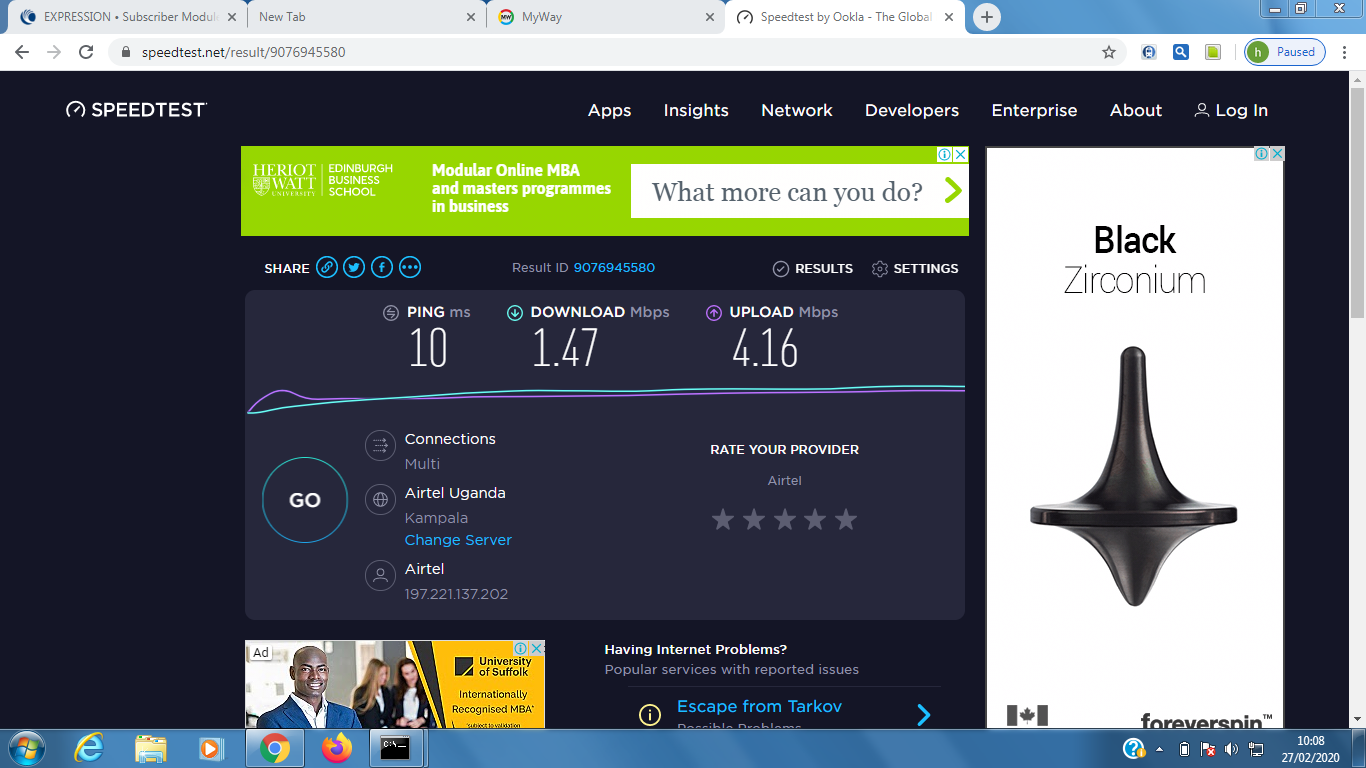Show hidden system tray icons arrow
Screen dimensions: 1366x768
pyautogui.click(x=1160, y=749)
